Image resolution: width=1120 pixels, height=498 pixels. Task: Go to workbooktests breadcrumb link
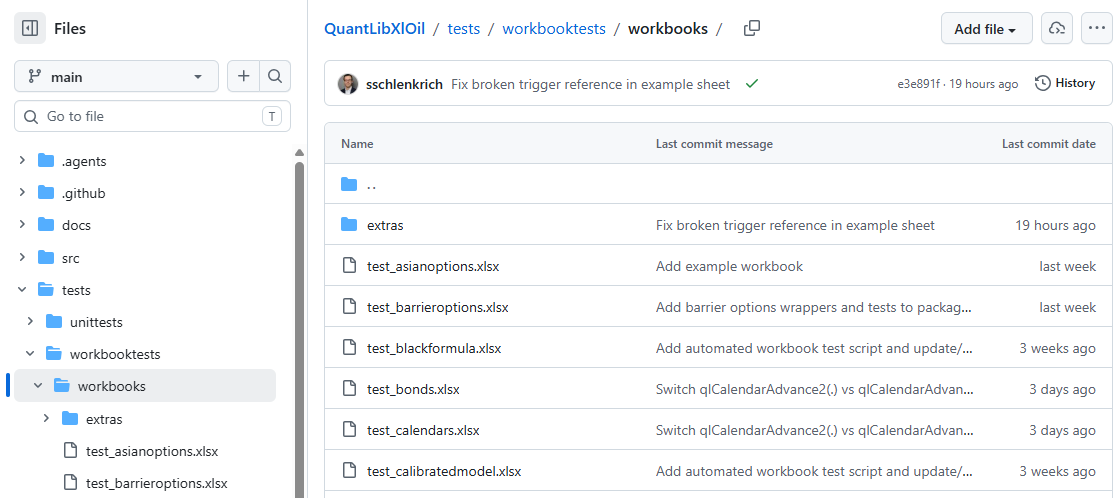tap(554, 29)
